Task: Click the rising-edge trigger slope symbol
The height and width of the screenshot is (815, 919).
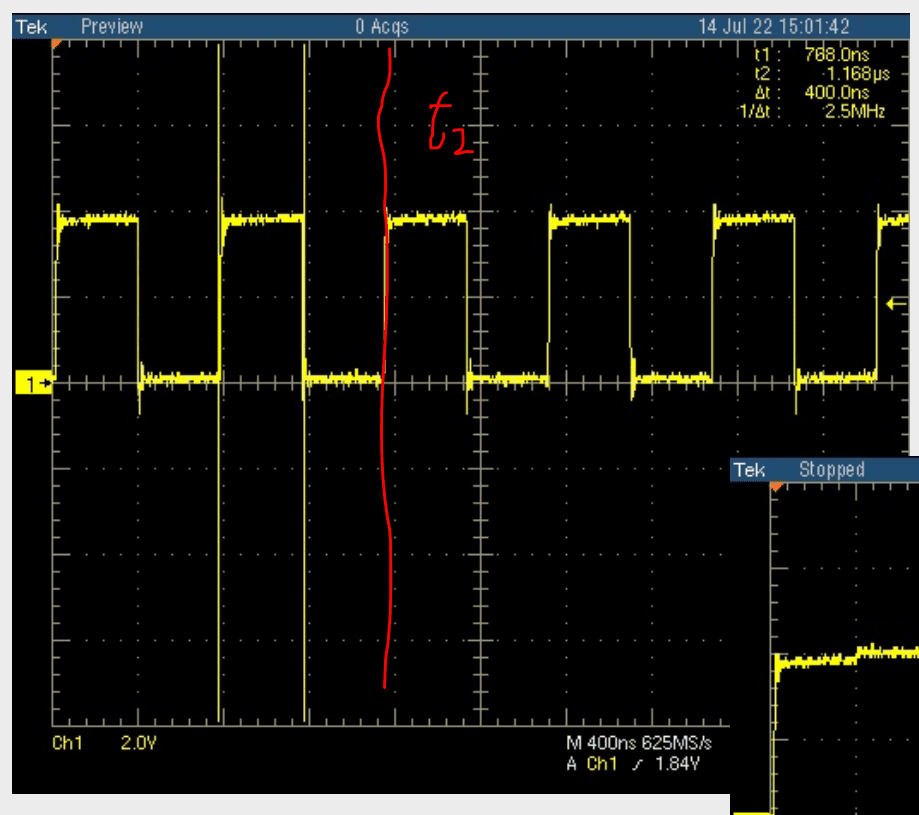Action: 637,764
